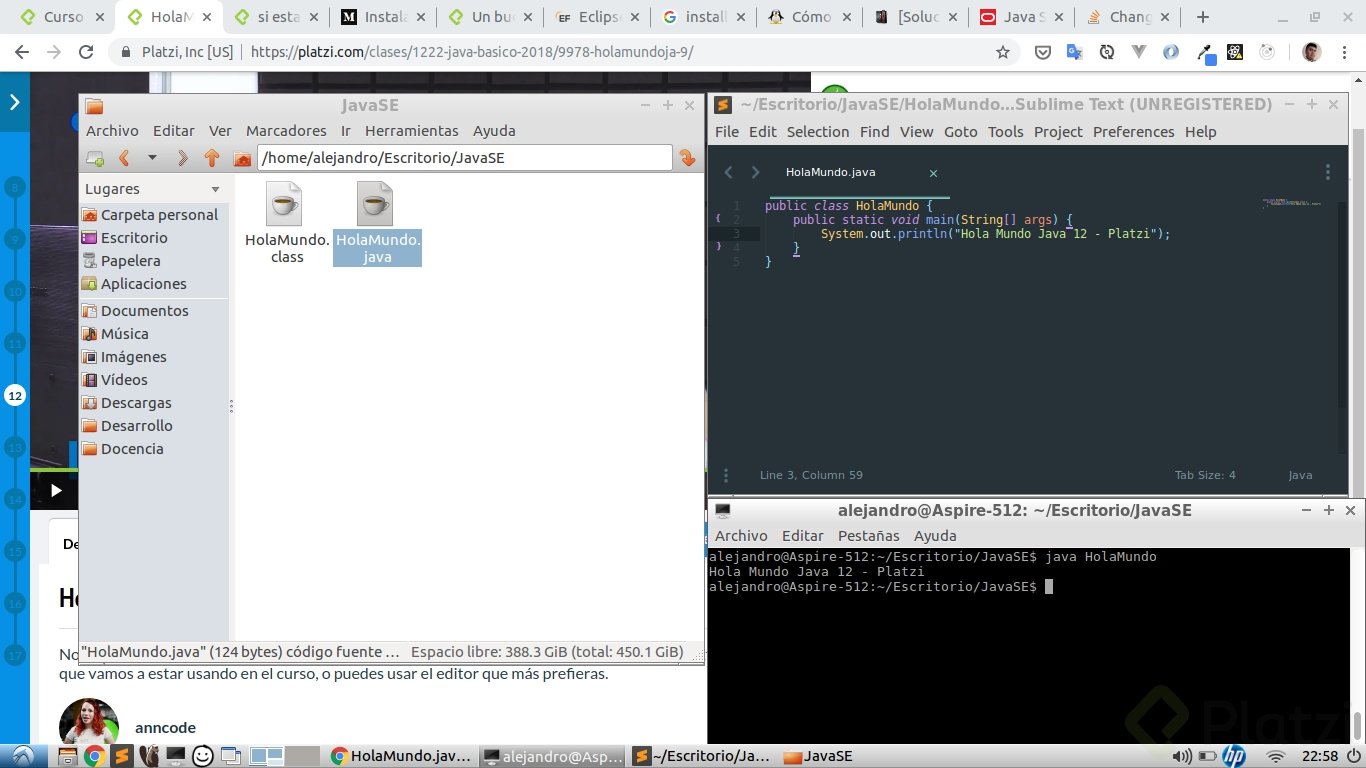Image resolution: width=1366 pixels, height=768 pixels.
Task: Open Chrome three-dot menu
Action: click(1344, 52)
